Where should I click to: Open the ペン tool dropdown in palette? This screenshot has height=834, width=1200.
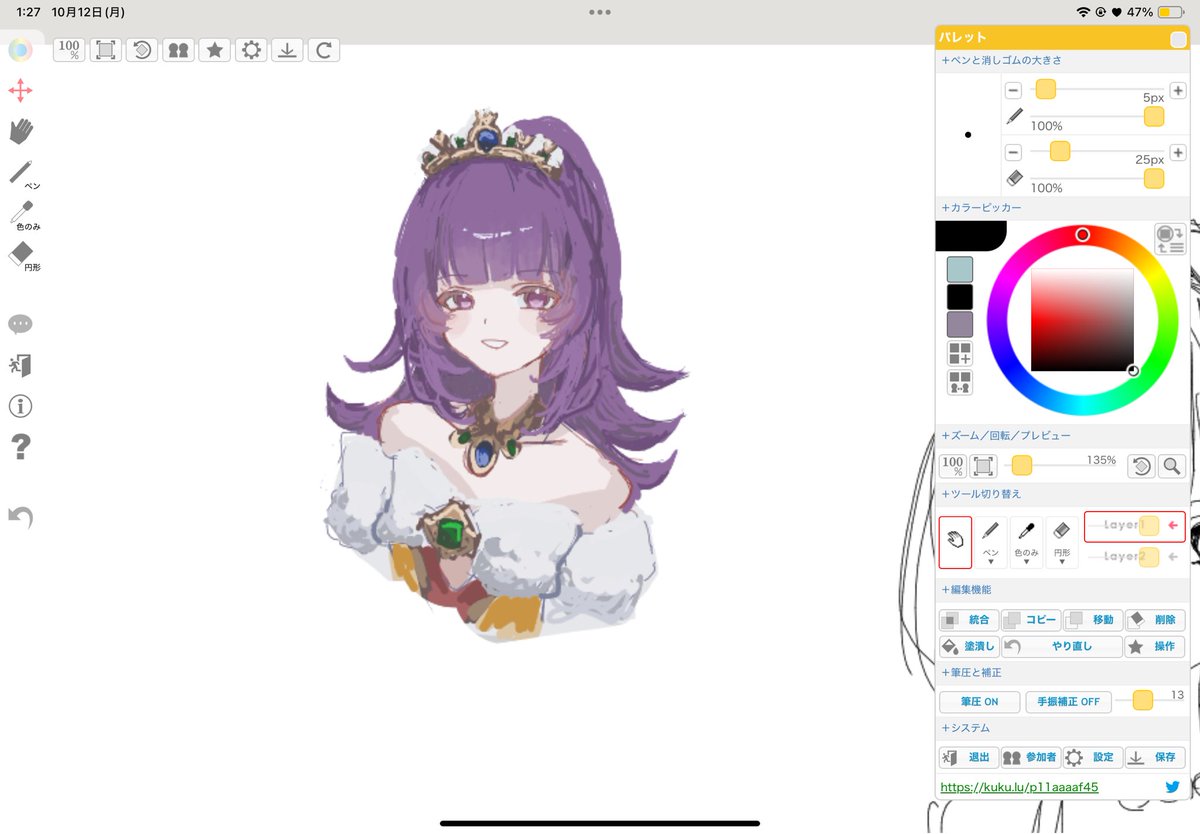(x=991, y=543)
